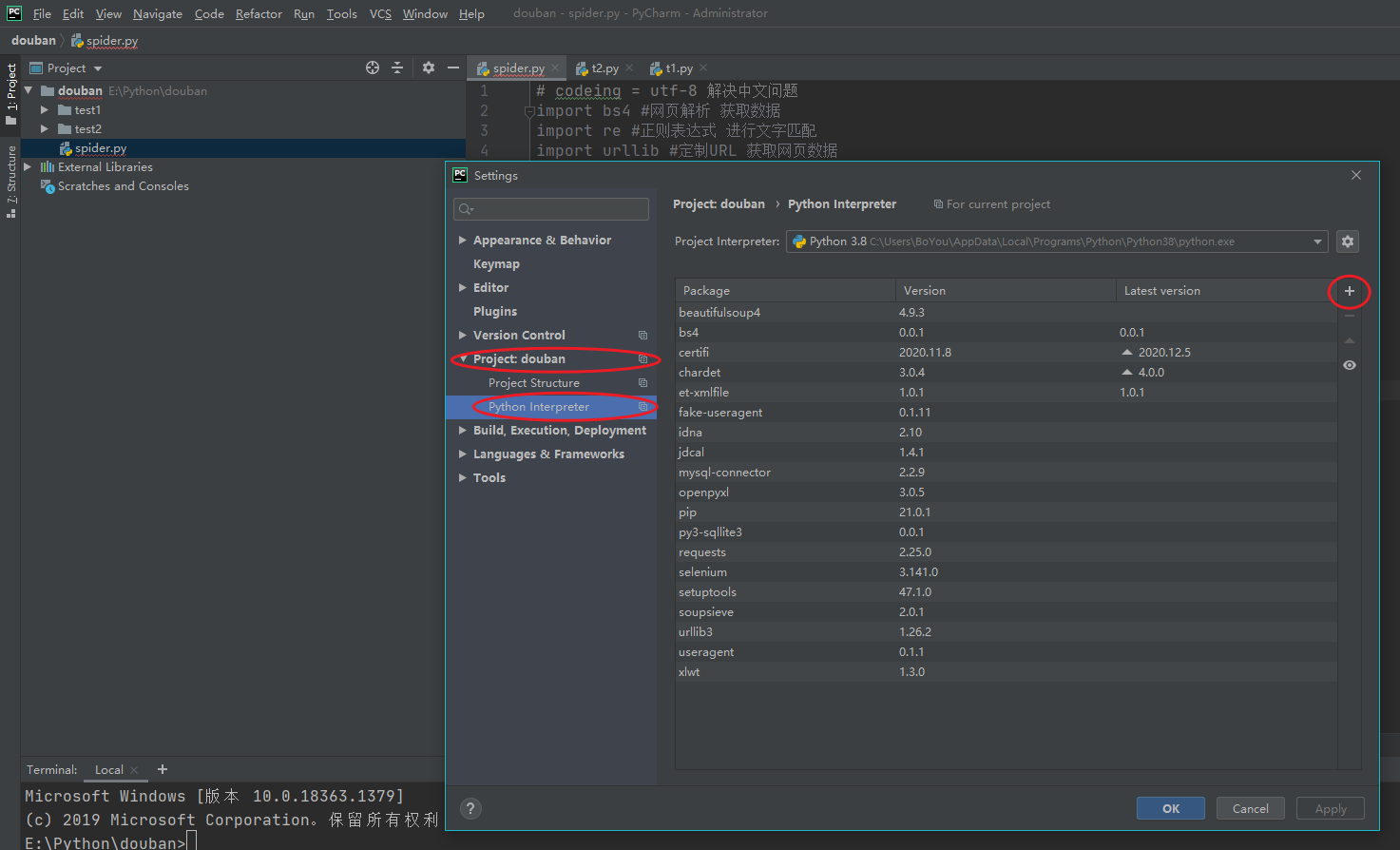Screen dimensions: 1400x850
Task: Expand Version Control settings
Action: pyautogui.click(x=463, y=336)
